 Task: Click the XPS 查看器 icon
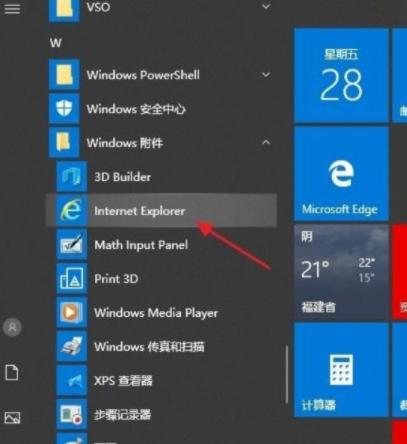pos(72,380)
